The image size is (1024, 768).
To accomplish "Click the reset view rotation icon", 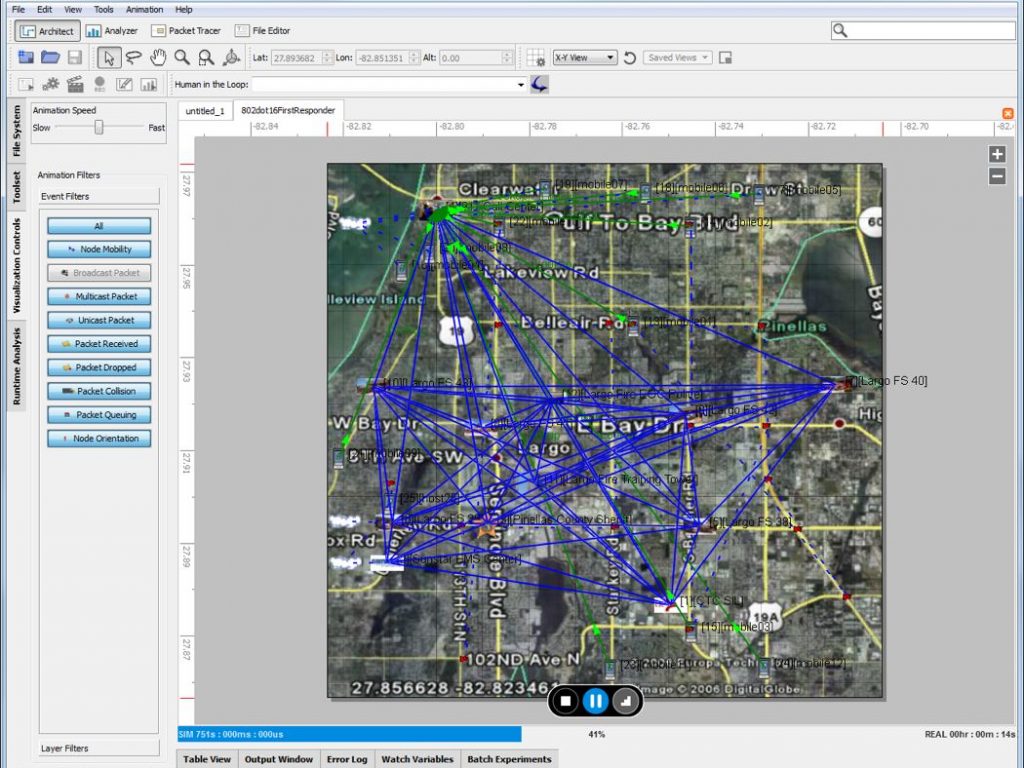I will 630,58.
